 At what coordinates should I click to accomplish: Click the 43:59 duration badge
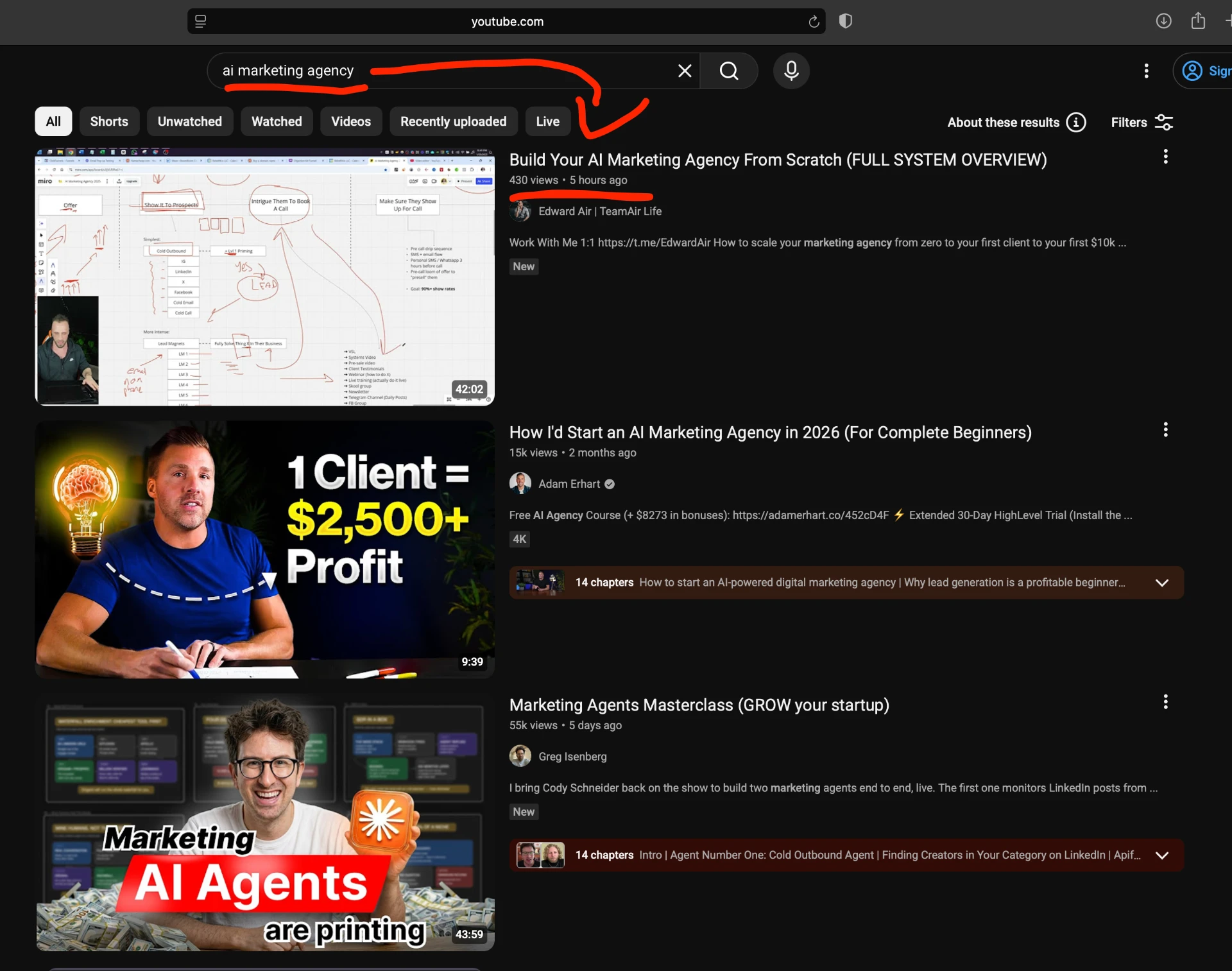[x=470, y=934]
